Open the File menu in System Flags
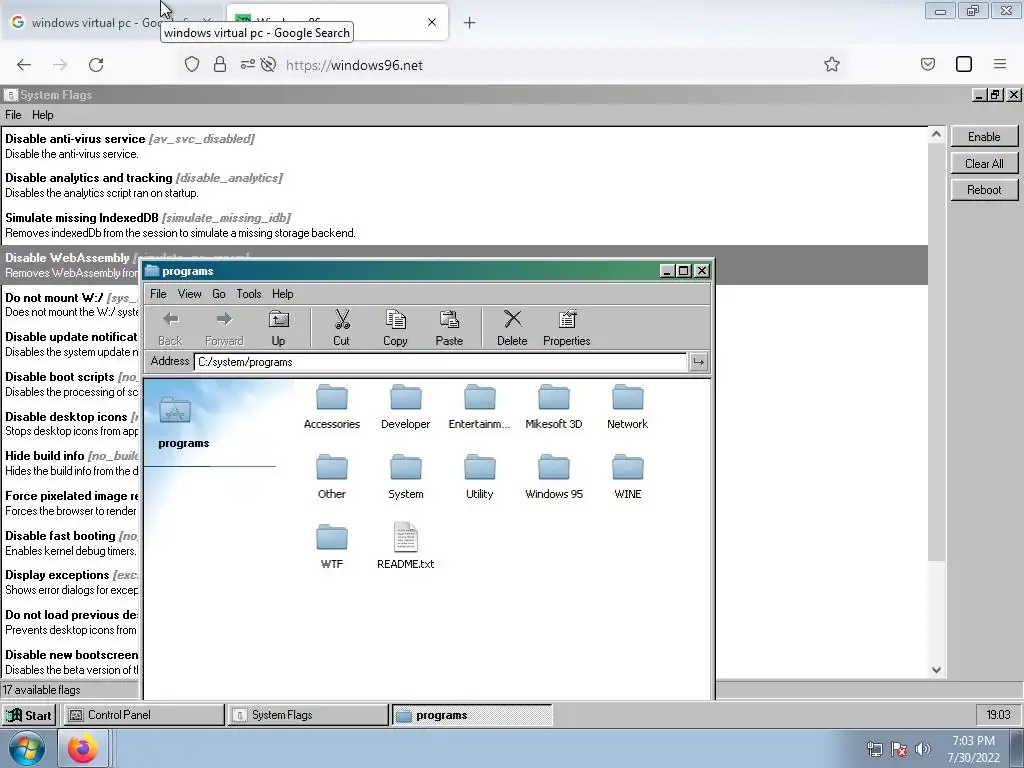 pos(13,115)
